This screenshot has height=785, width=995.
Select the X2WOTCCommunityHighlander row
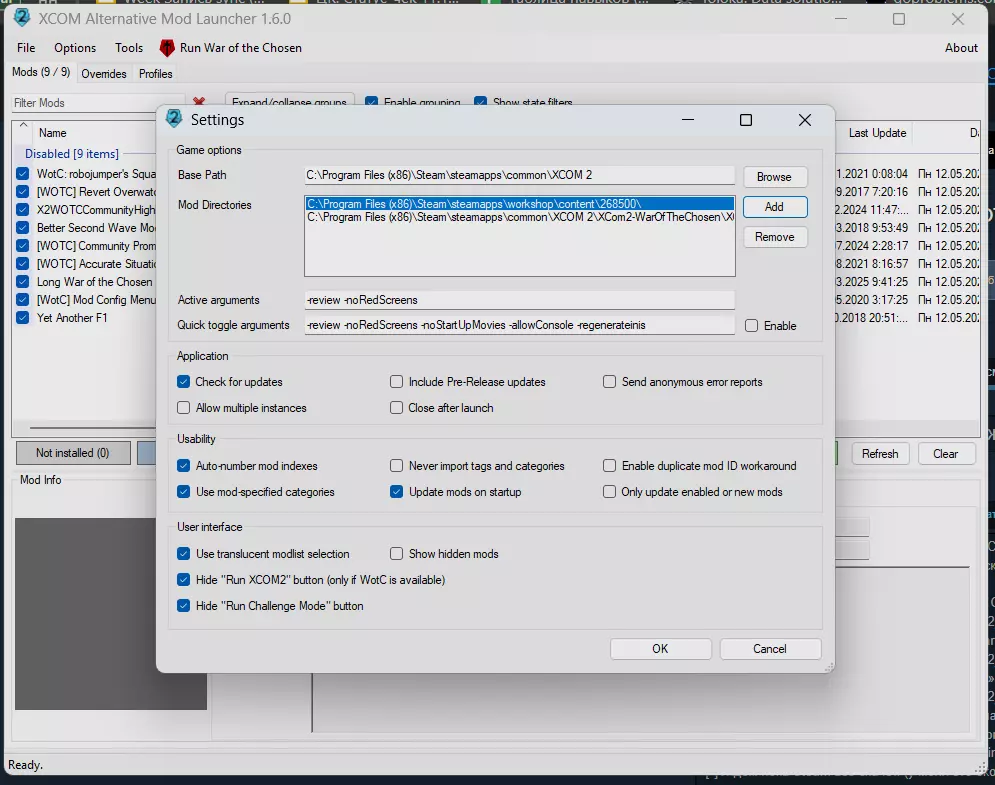click(96, 209)
